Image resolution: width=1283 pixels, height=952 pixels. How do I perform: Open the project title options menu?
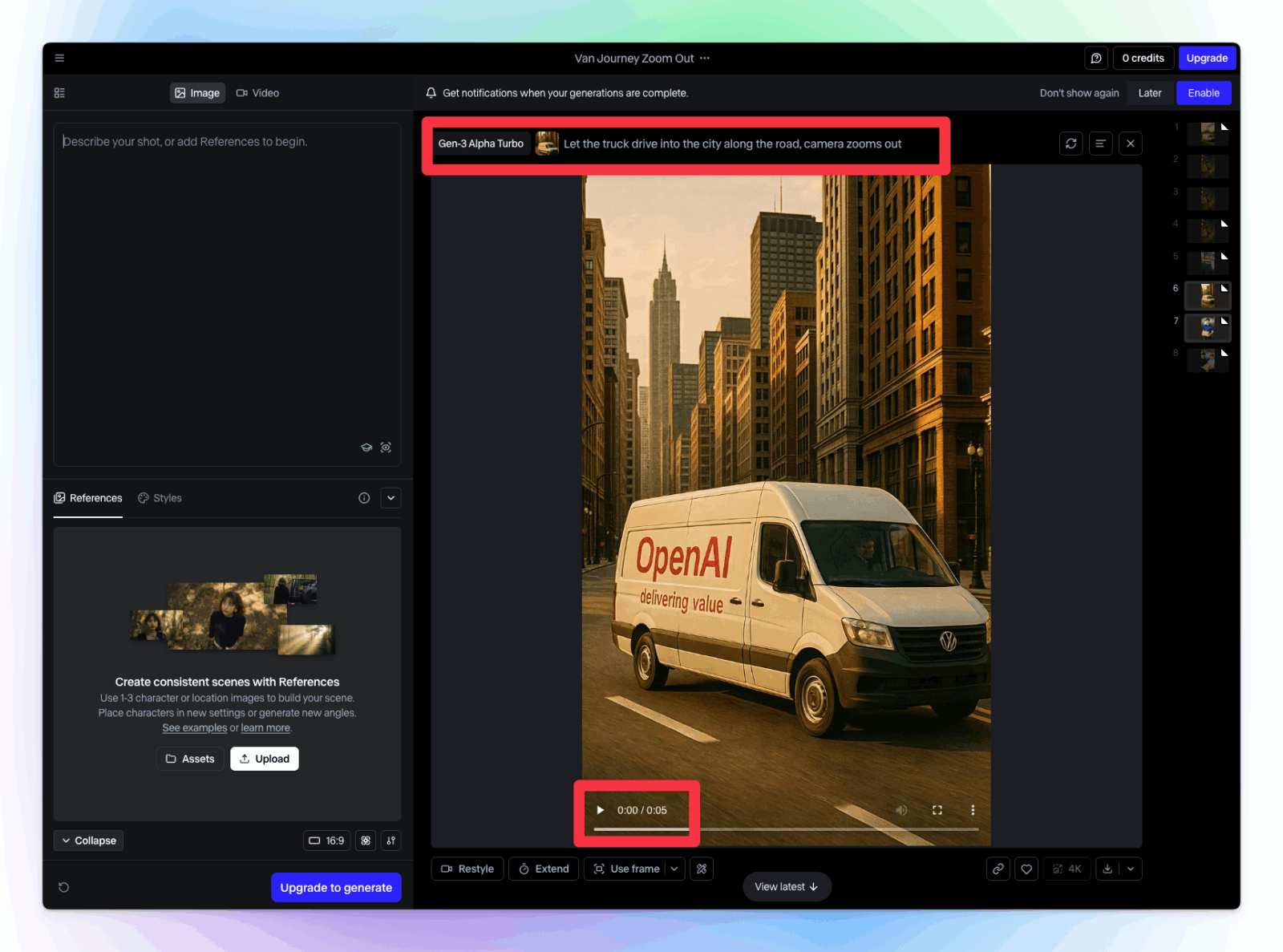click(x=704, y=58)
